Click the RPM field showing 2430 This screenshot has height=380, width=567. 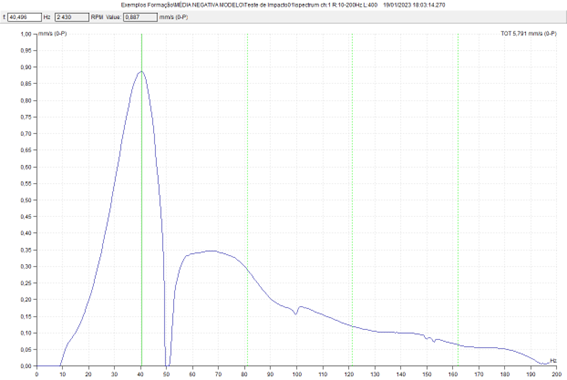coord(72,17)
